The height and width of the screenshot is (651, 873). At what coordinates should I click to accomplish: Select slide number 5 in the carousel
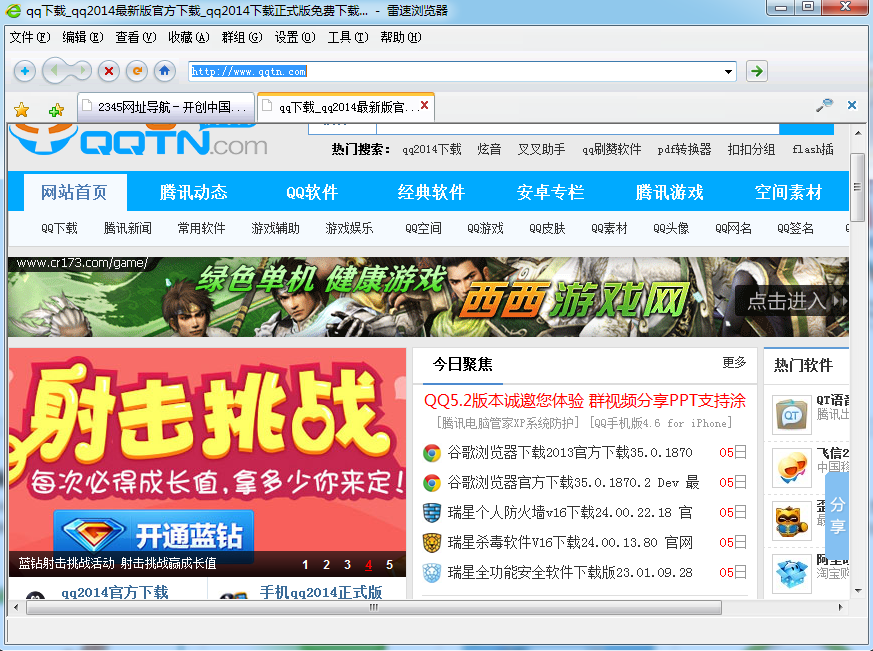point(390,565)
